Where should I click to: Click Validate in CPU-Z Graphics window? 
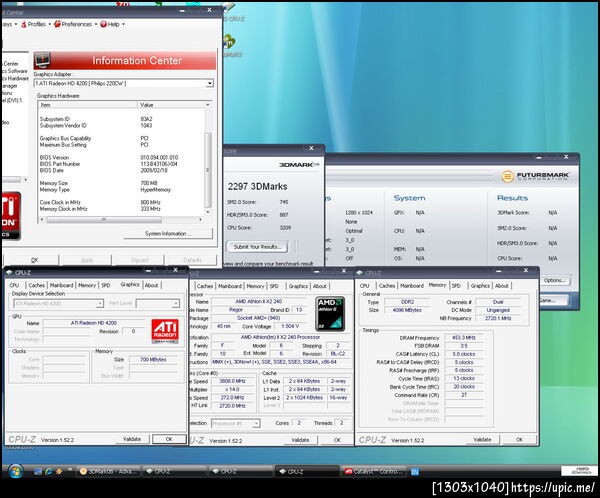click(x=132, y=439)
